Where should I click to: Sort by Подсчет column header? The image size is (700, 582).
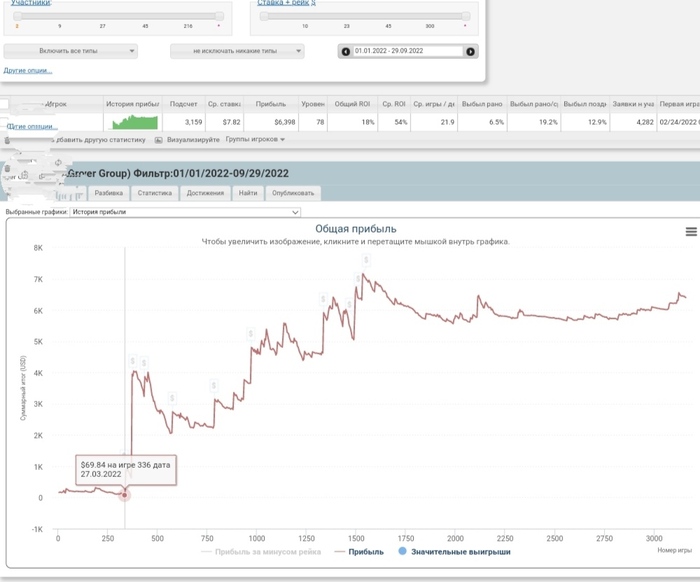183,104
